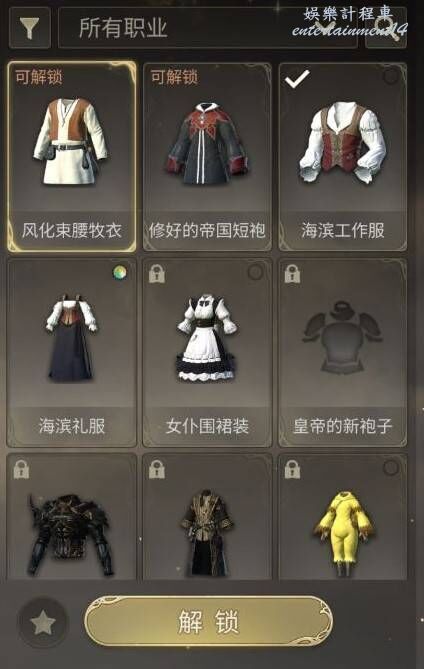Click padlock on the black gold robe

pyautogui.click(x=157, y=469)
